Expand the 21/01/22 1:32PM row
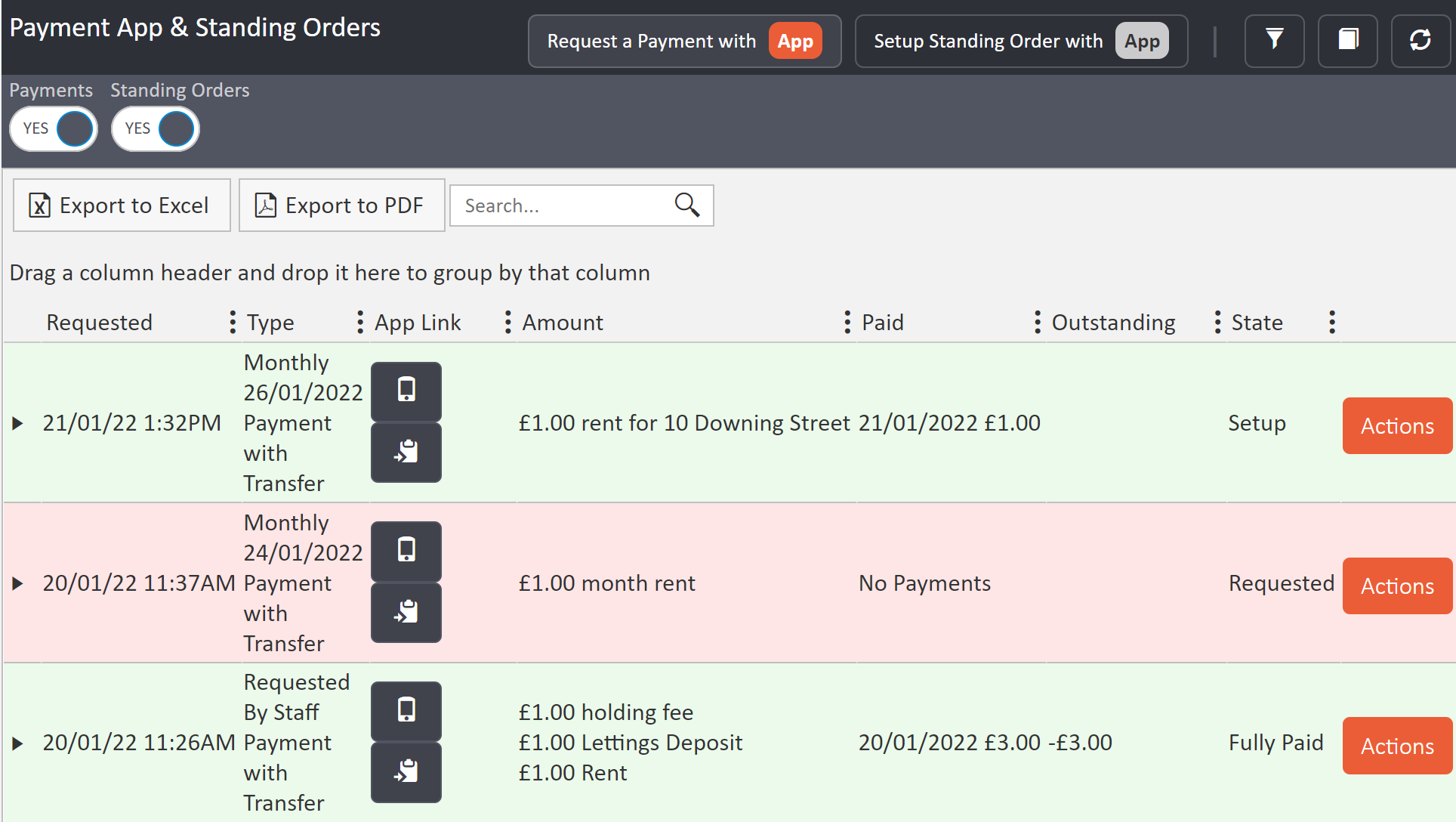 click(18, 423)
